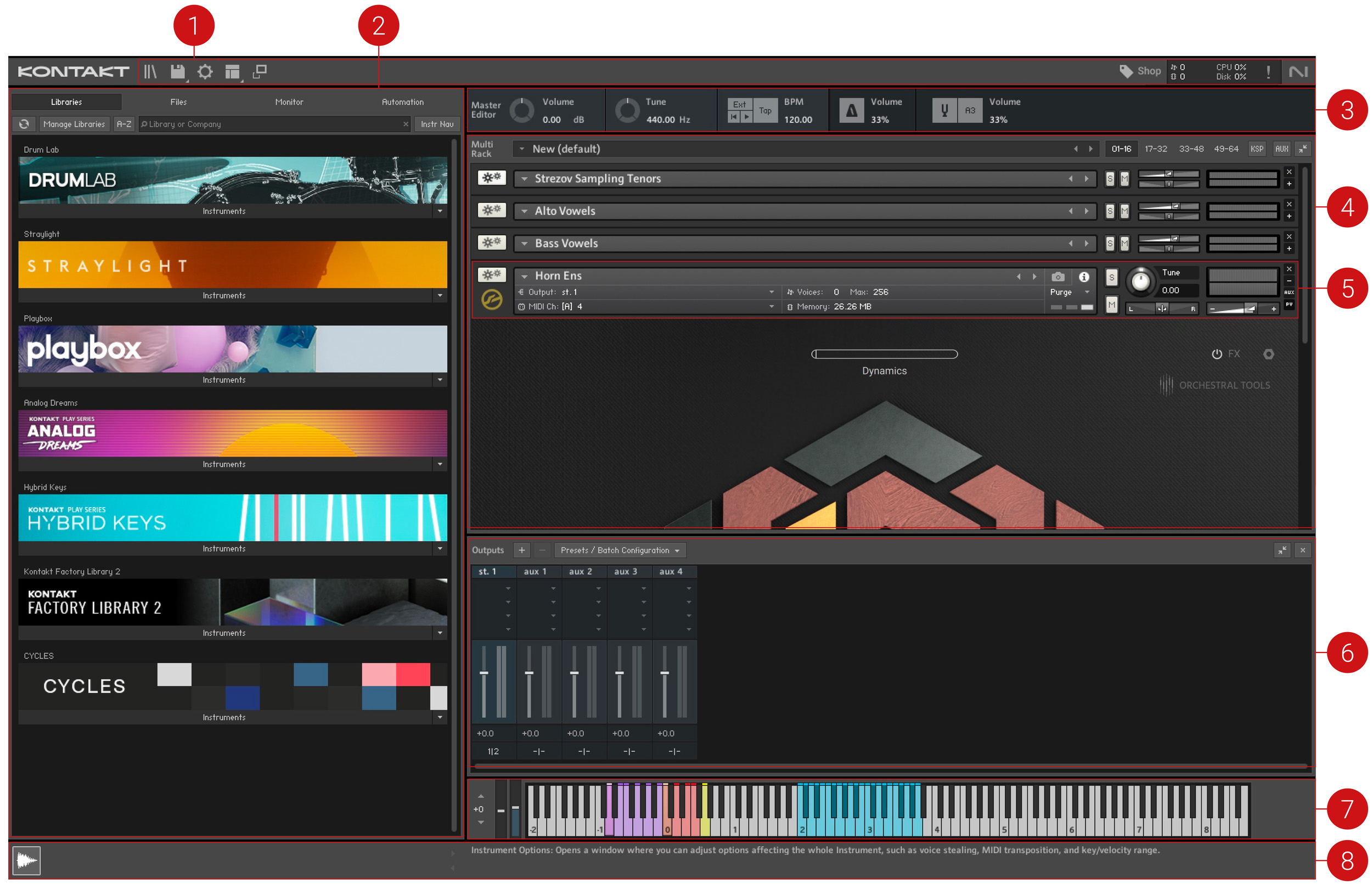This screenshot has height=884, width=1372.
Task: Open the Files save disk icon menu
Action: pyautogui.click(x=178, y=72)
